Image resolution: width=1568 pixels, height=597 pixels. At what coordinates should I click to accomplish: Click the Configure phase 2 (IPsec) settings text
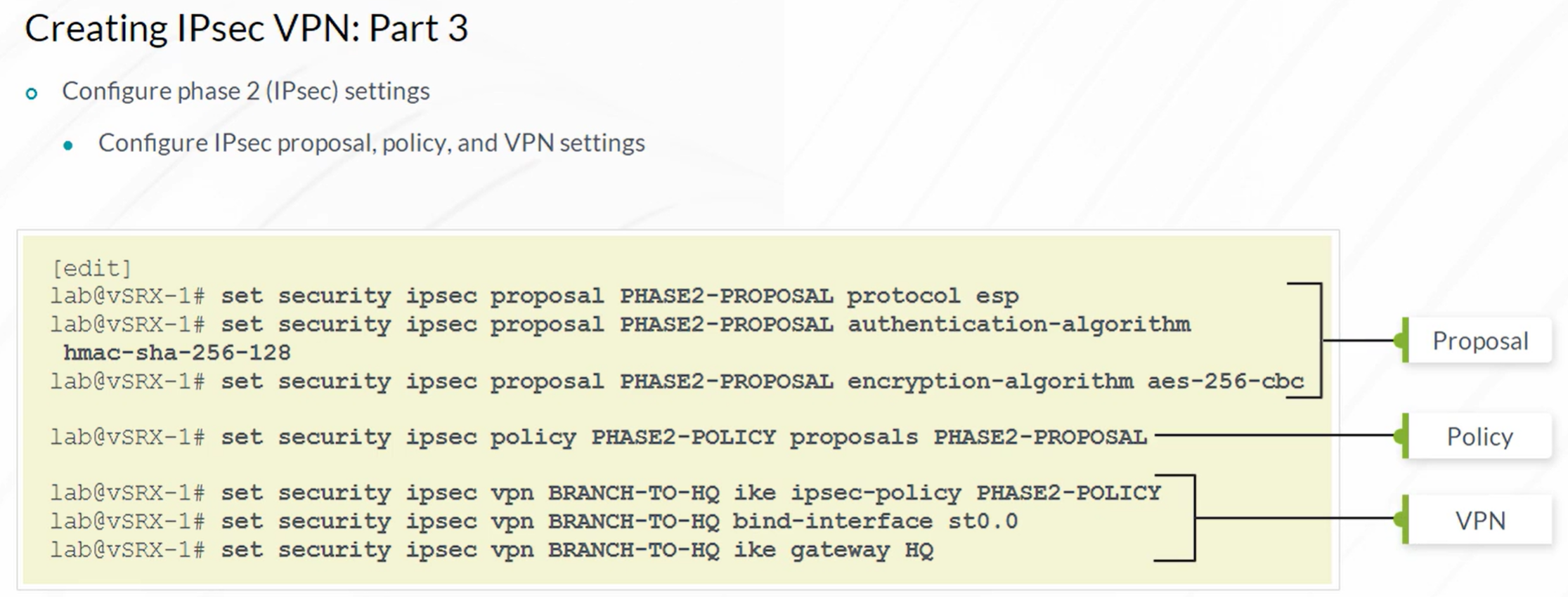(246, 91)
